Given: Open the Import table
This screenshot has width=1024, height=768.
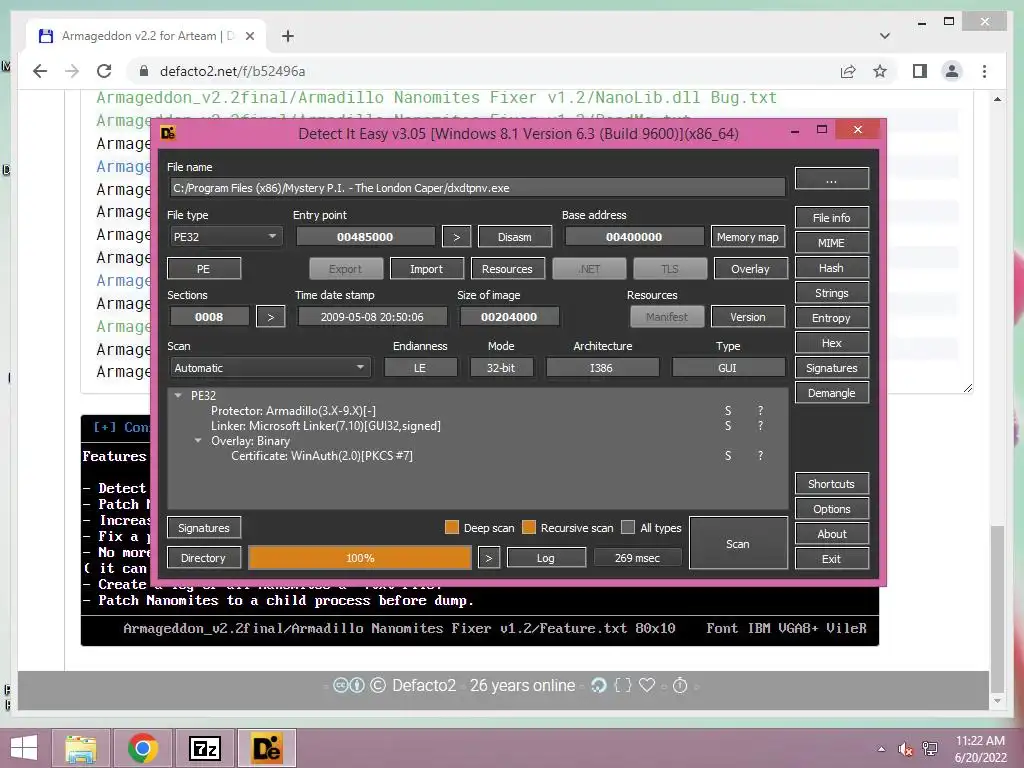Looking at the screenshot, I should (x=426, y=268).
